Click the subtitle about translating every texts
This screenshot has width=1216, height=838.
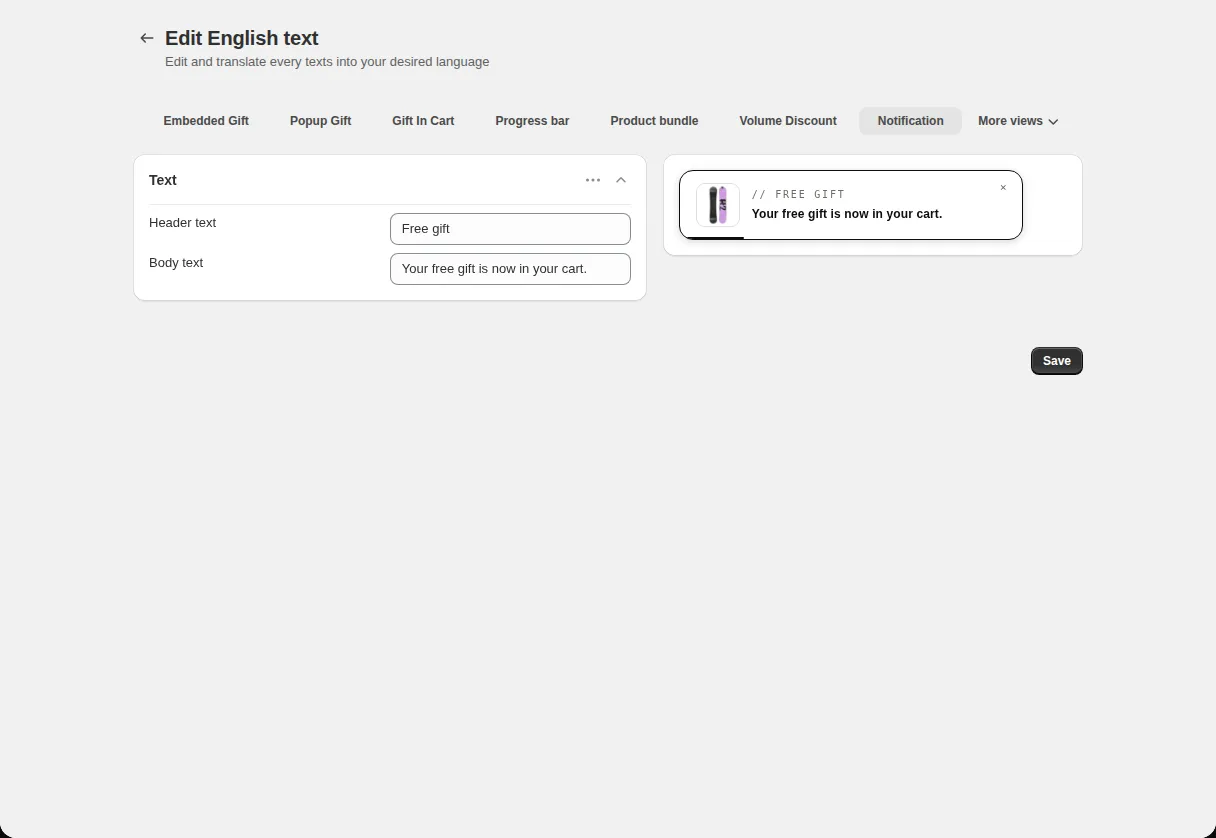pyautogui.click(x=327, y=62)
